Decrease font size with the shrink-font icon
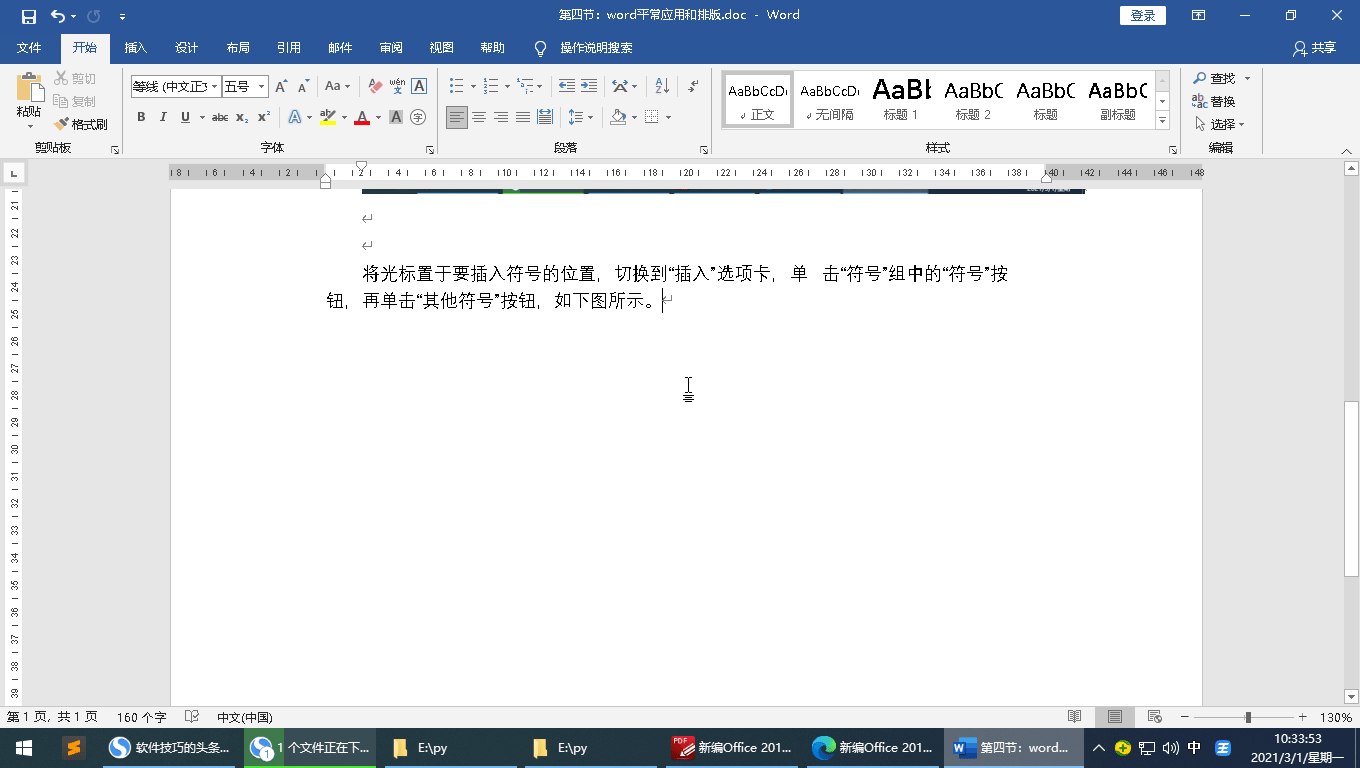 tap(303, 87)
